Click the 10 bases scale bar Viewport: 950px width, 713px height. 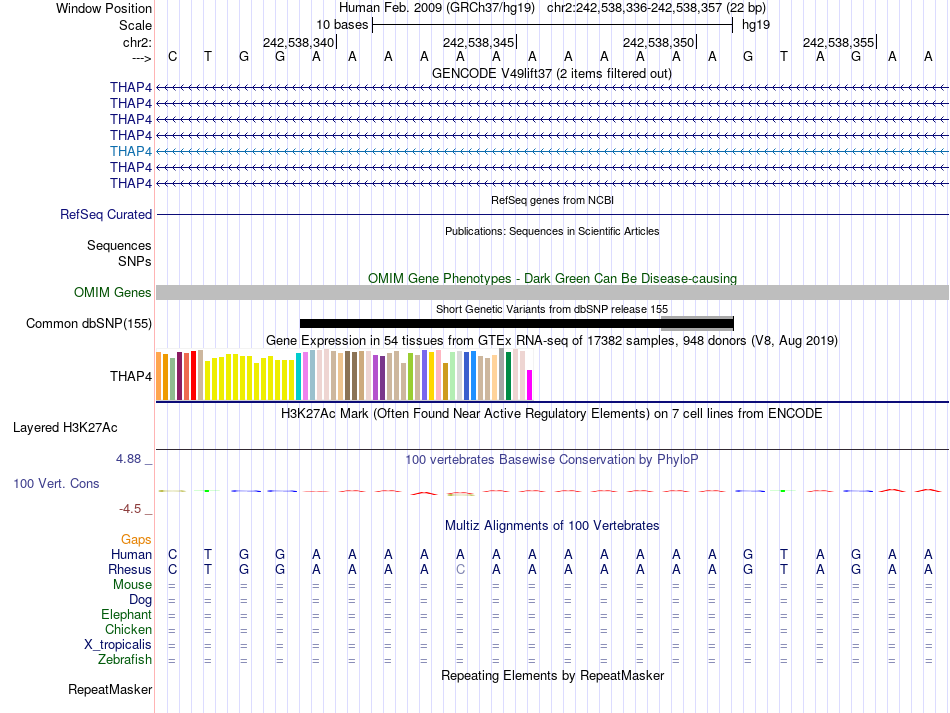(x=553, y=25)
